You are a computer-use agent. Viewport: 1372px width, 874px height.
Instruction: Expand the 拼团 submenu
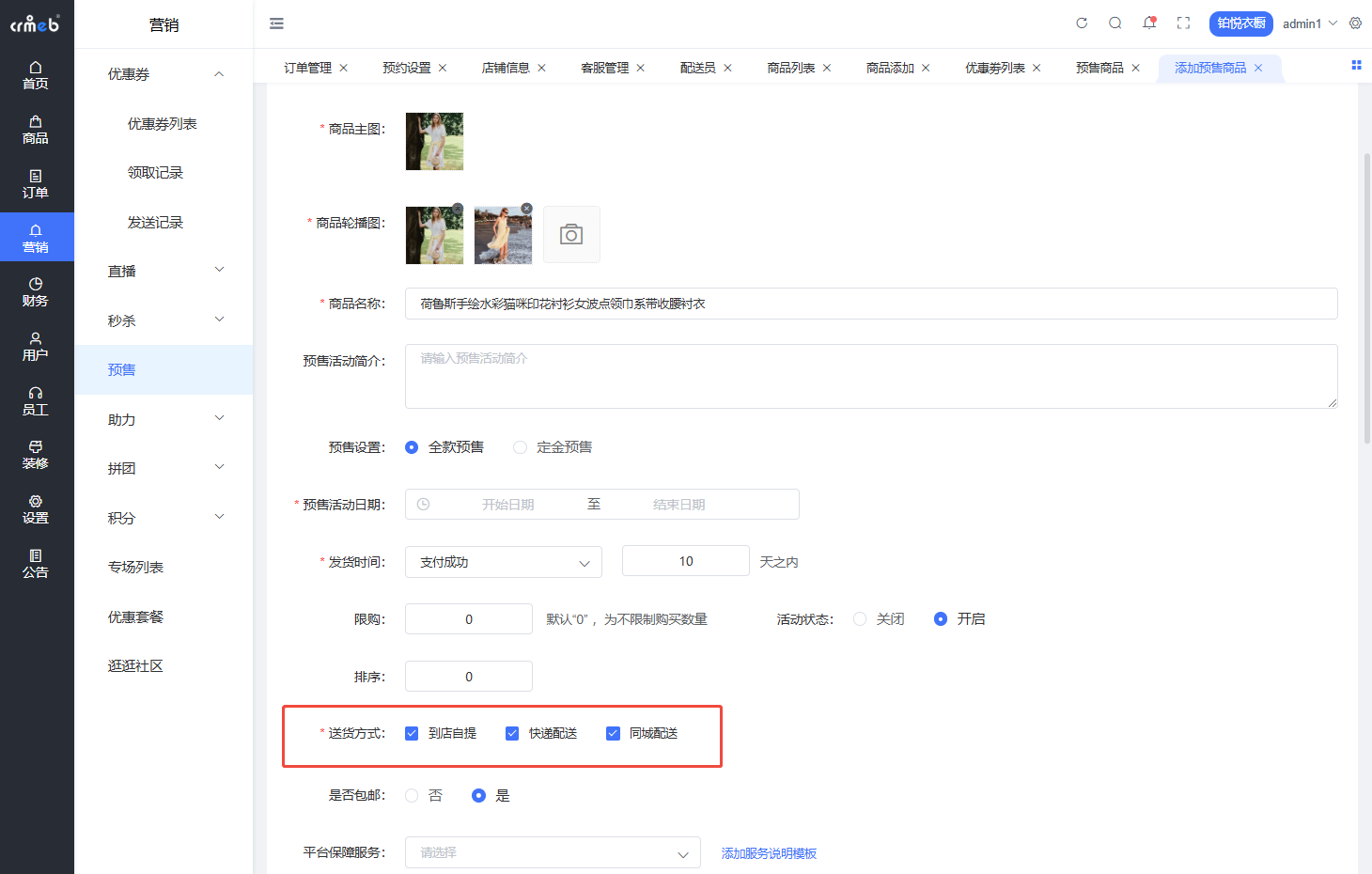click(219, 468)
